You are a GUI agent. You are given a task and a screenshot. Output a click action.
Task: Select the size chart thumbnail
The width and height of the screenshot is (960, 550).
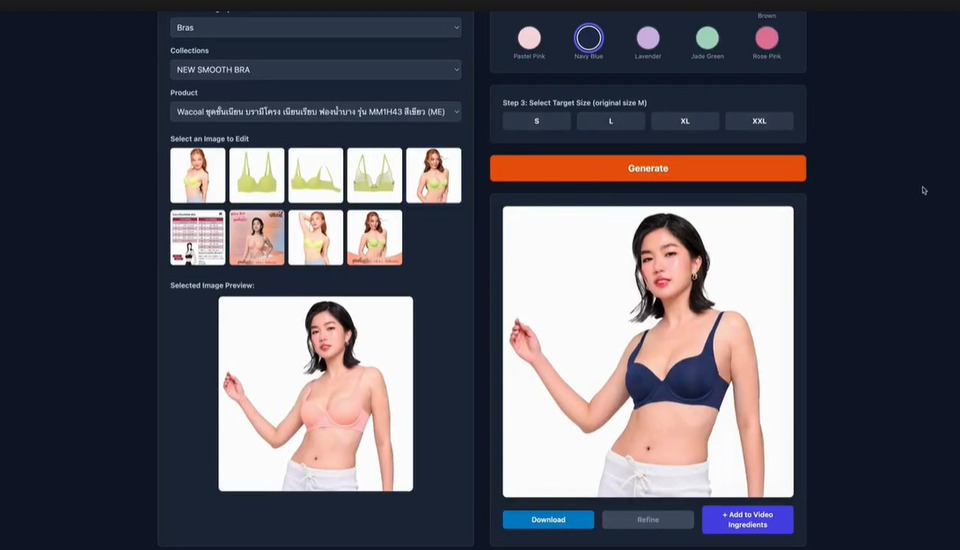pos(197,237)
